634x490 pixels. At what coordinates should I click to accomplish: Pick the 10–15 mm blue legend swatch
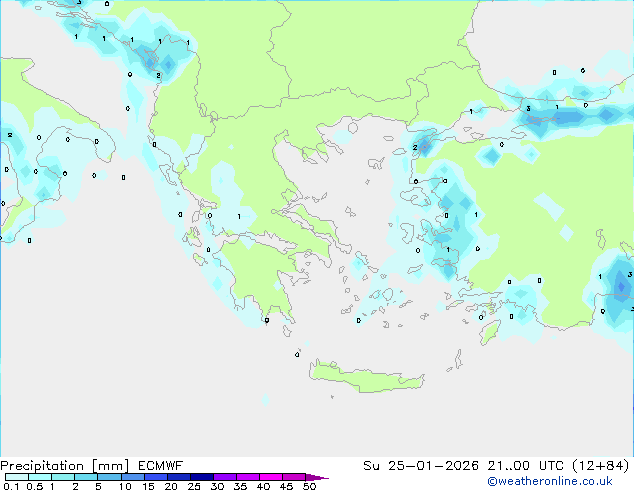coord(132,477)
